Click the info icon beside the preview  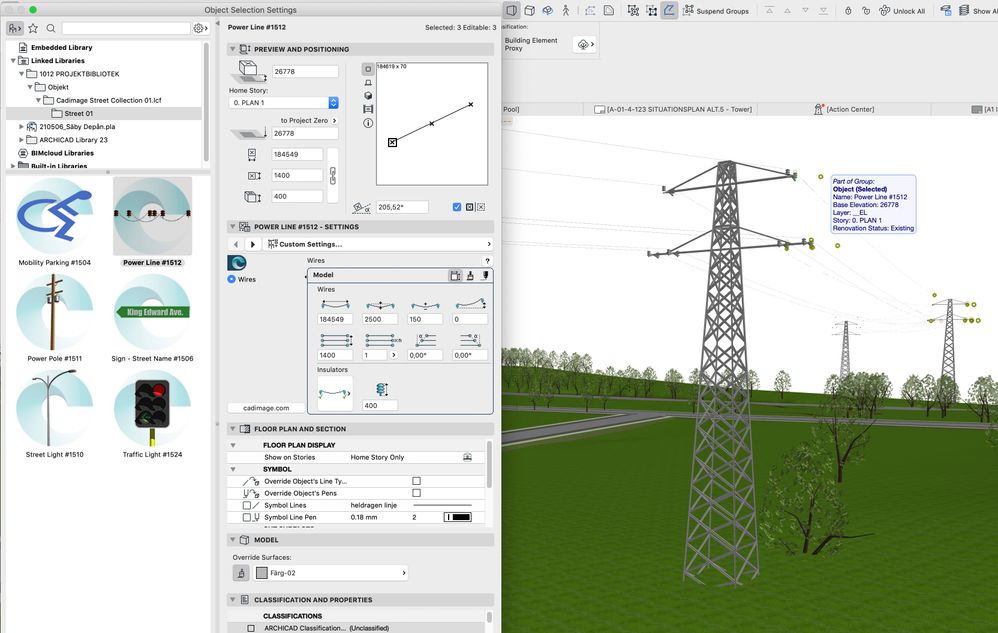click(368, 123)
